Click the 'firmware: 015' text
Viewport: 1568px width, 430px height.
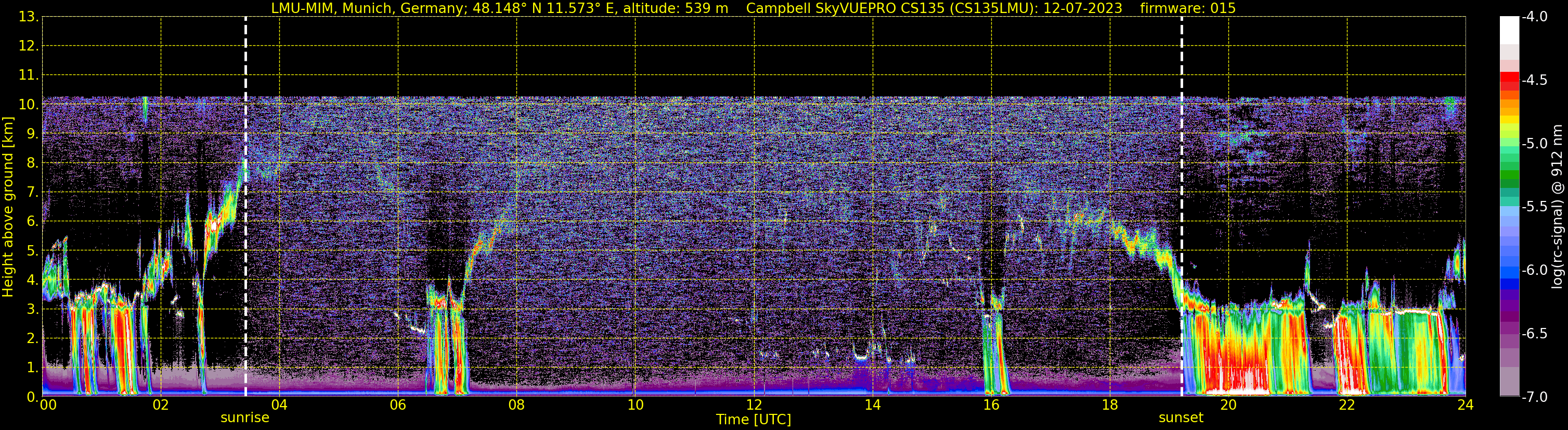(x=1187, y=8)
